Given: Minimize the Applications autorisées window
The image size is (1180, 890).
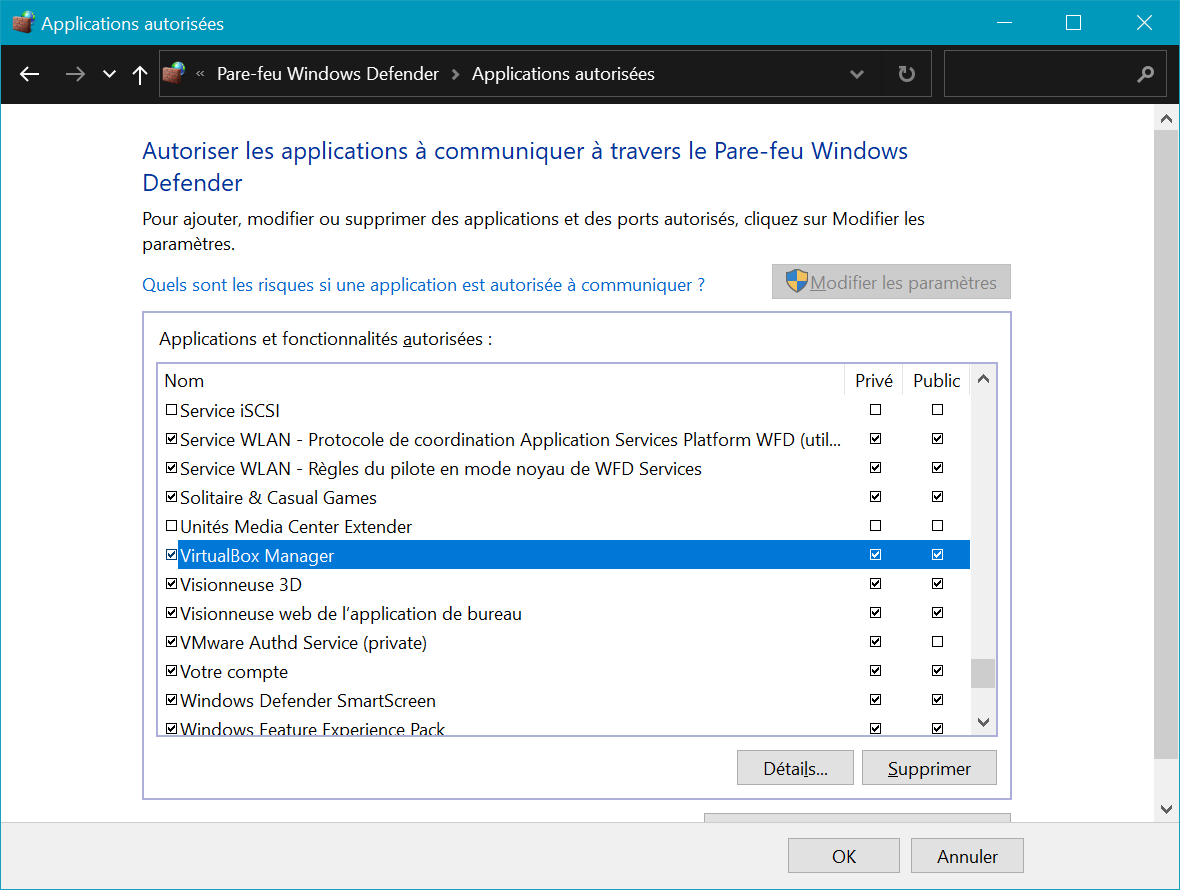Looking at the screenshot, I should pos(1004,23).
